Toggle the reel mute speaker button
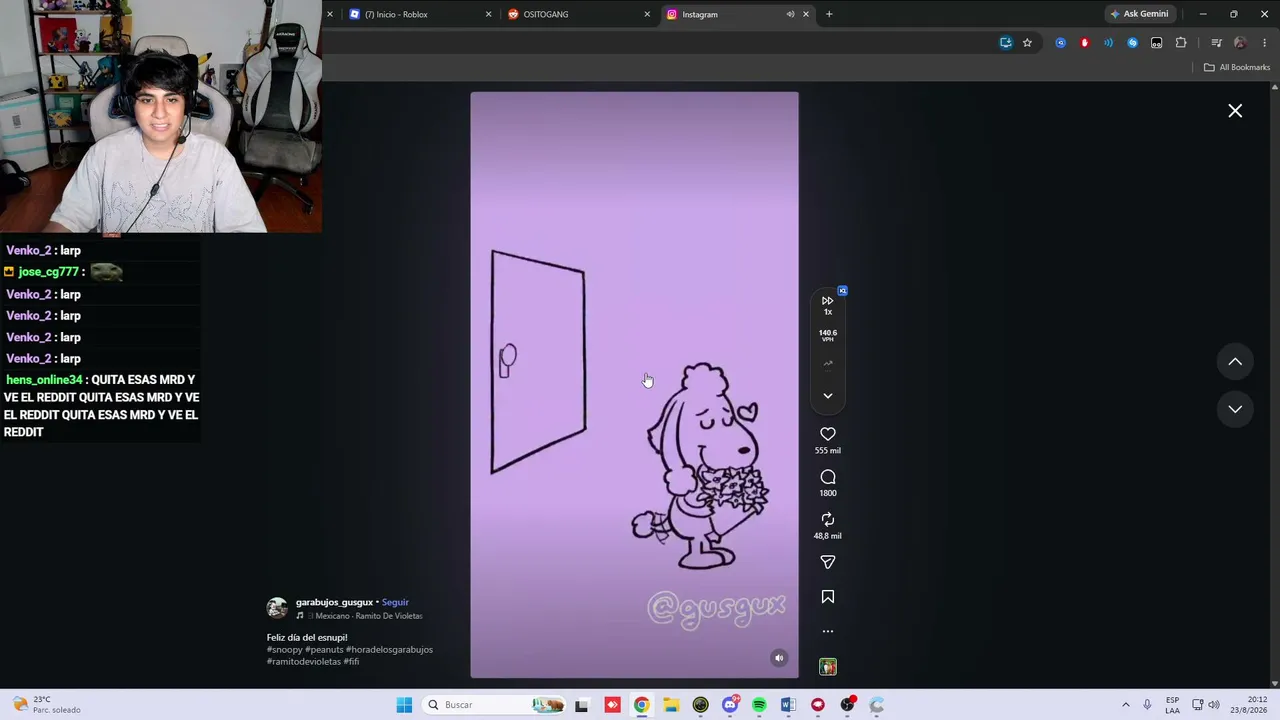The height and width of the screenshot is (720, 1280). pyautogui.click(x=779, y=658)
